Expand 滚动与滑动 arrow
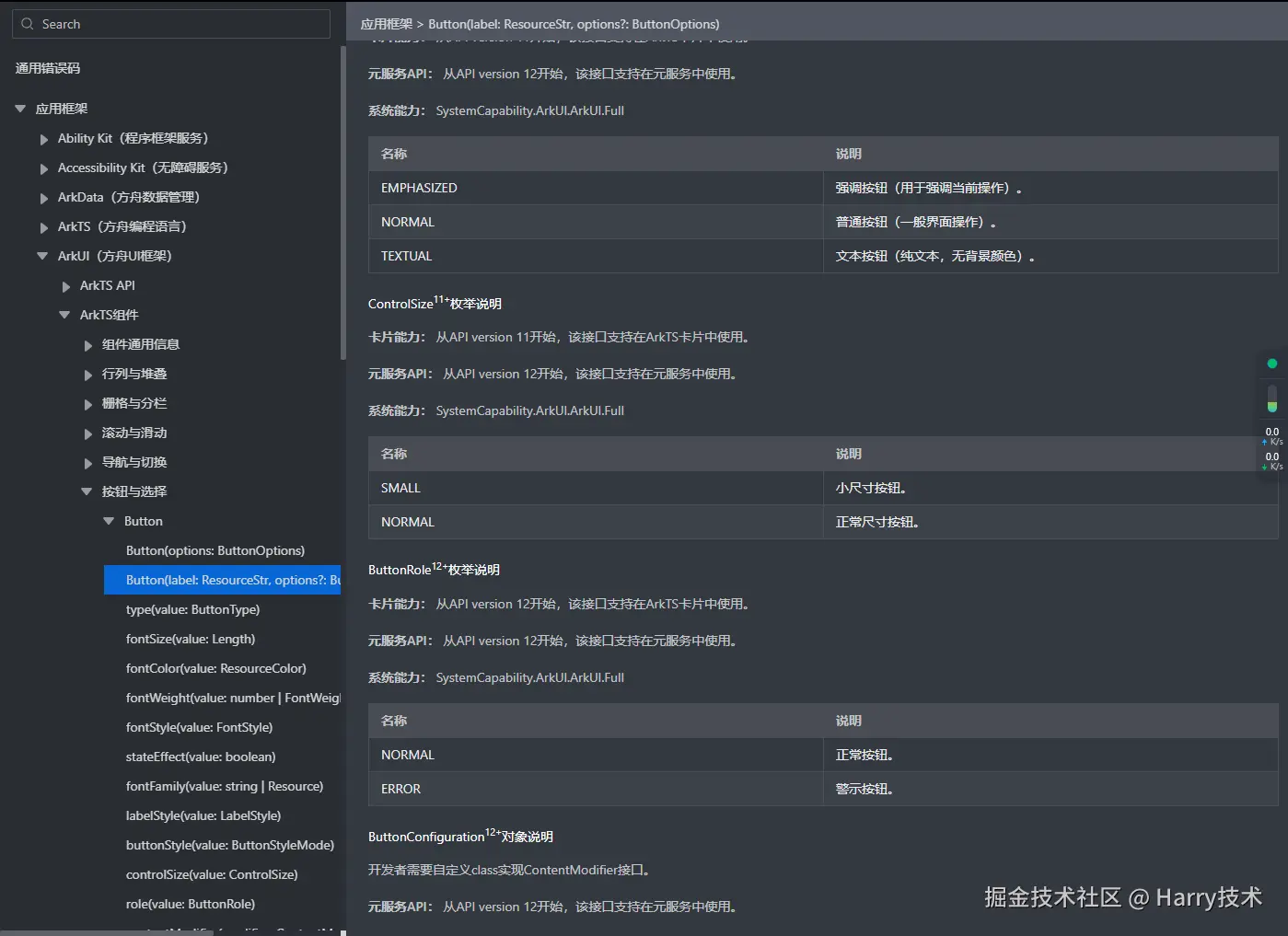 pyautogui.click(x=87, y=433)
